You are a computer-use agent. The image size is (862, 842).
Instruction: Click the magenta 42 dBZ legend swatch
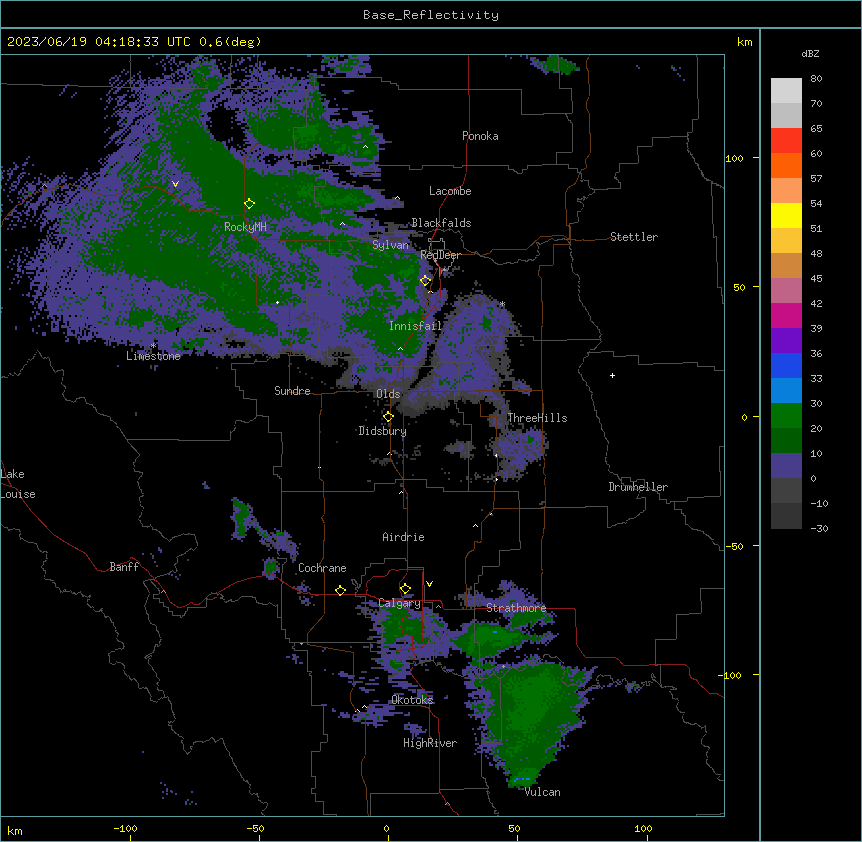[786, 315]
